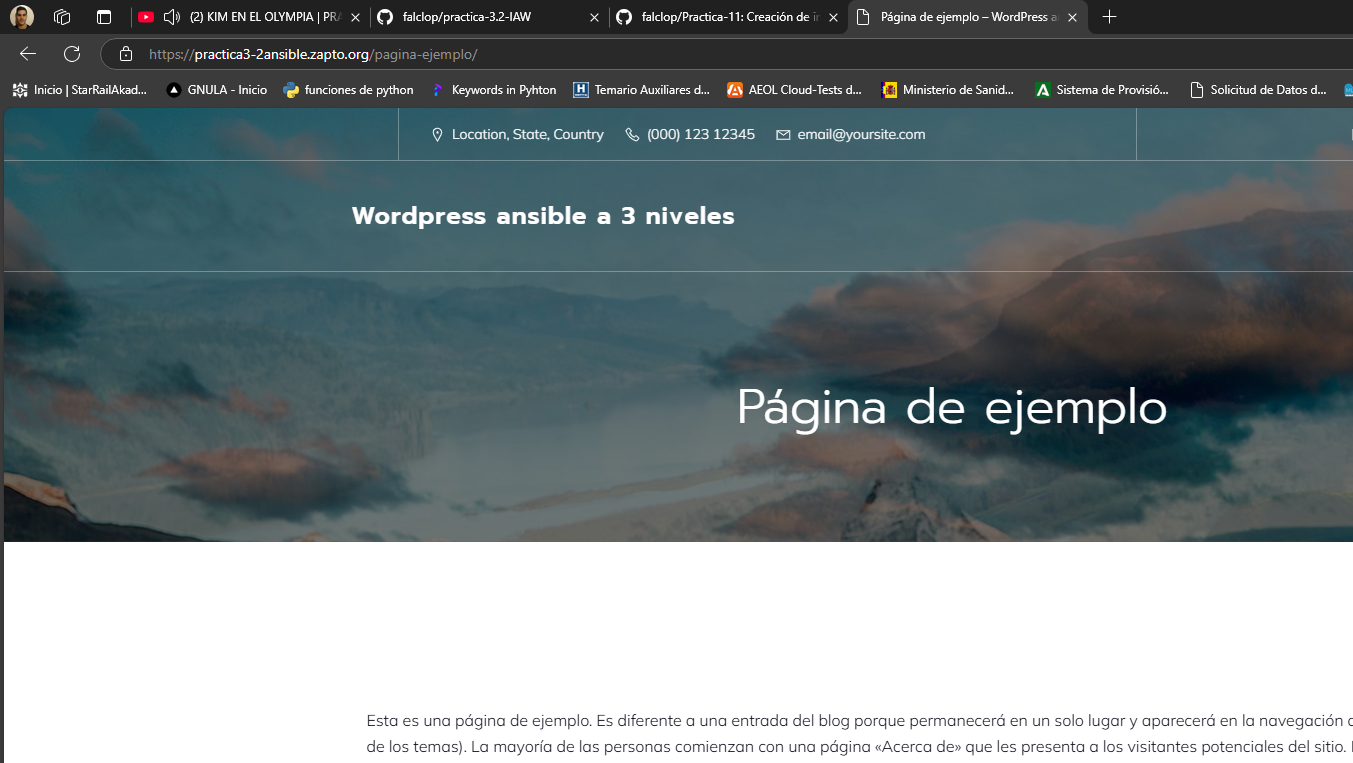Open Keywords in Pyhton bookmark
The width and height of the screenshot is (1353, 763).
click(494, 90)
